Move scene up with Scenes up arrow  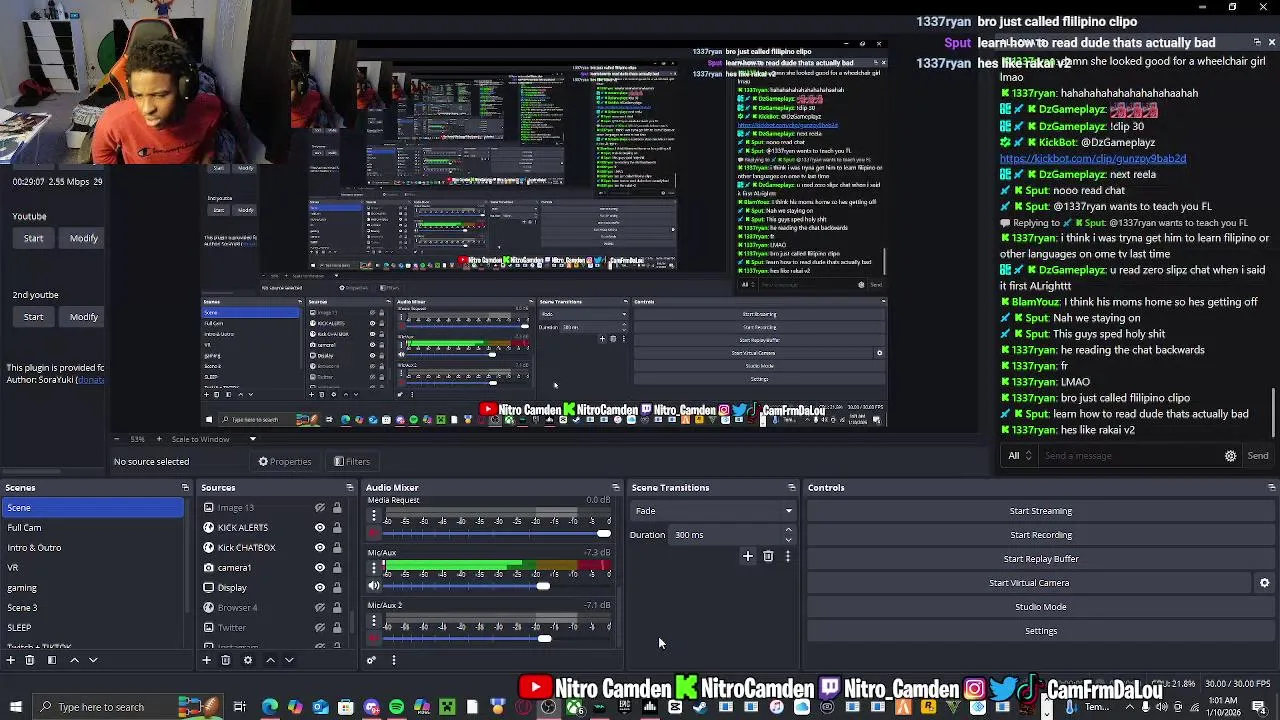[x=74, y=660]
